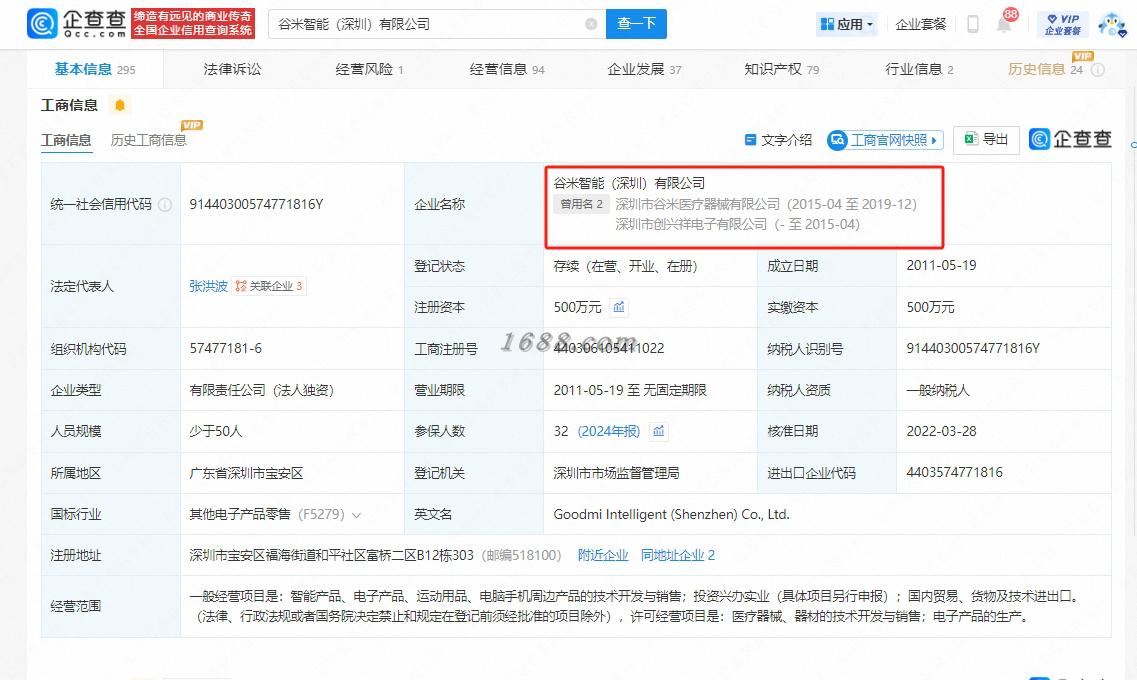Open the 附近企业 link

(x=603, y=555)
